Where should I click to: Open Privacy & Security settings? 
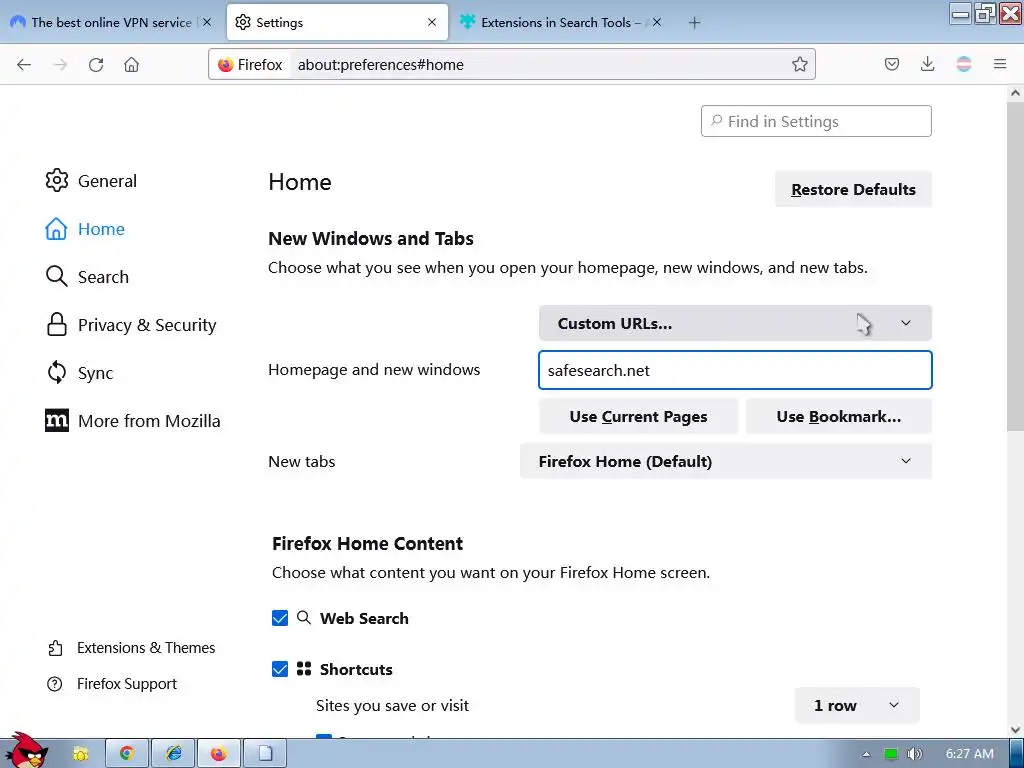[131, 325]
